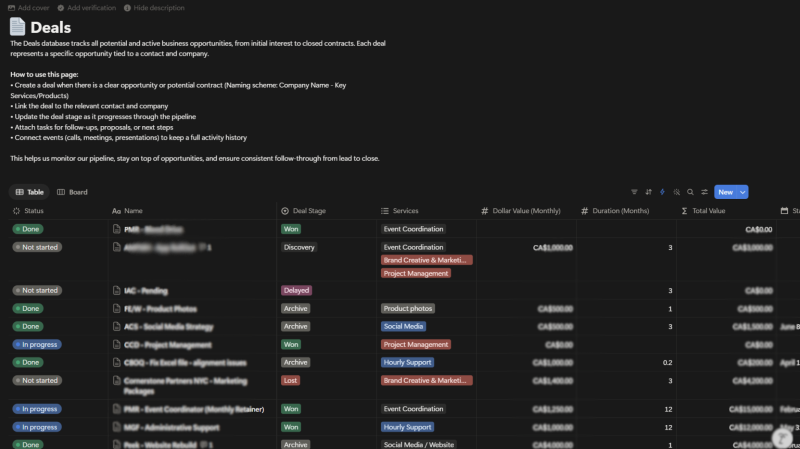Change In progress status of CCD row
800x449 pixels.
(x=37, y=344)
